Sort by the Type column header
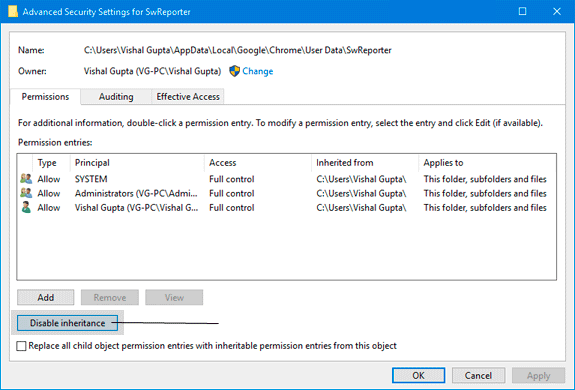 [51, 163]
